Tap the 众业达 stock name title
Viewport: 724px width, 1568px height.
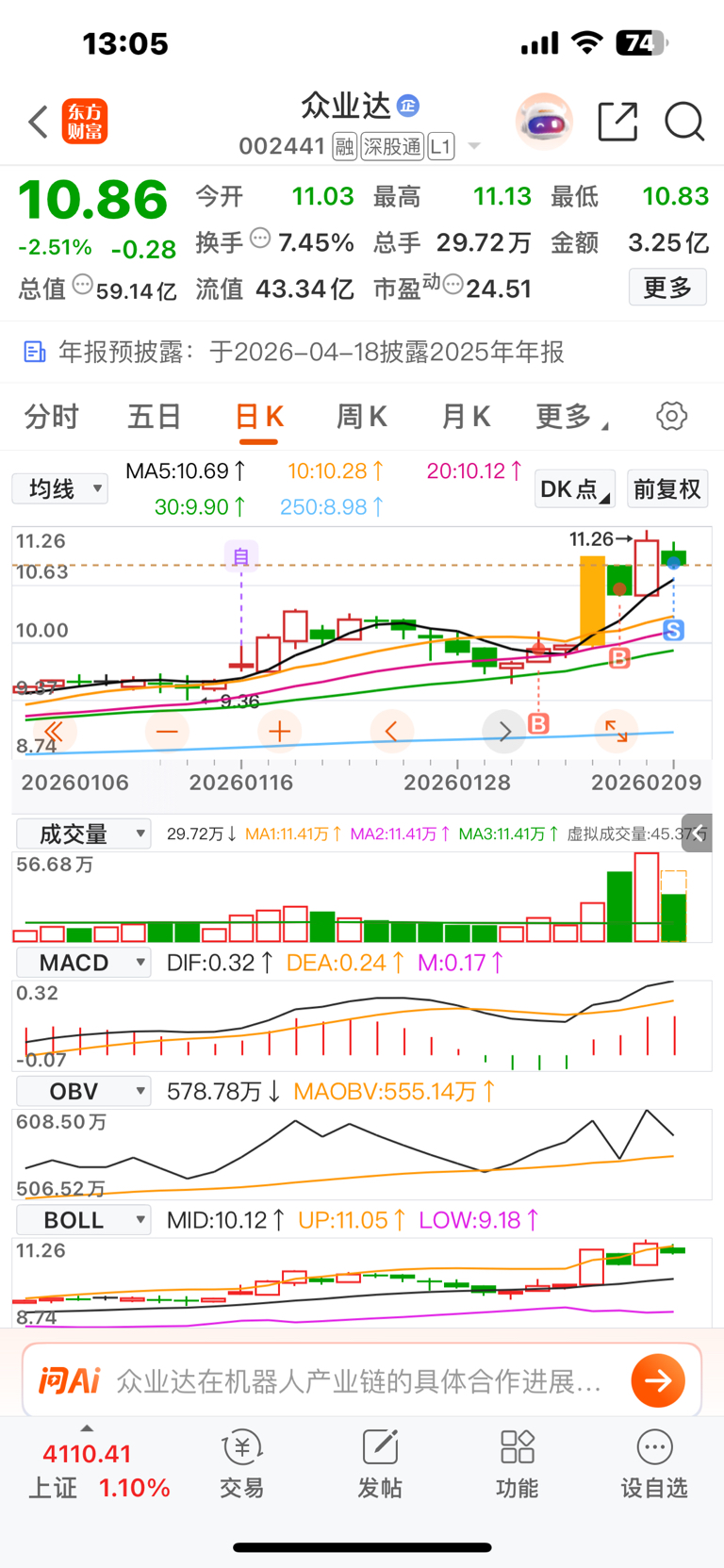(346, 106)
